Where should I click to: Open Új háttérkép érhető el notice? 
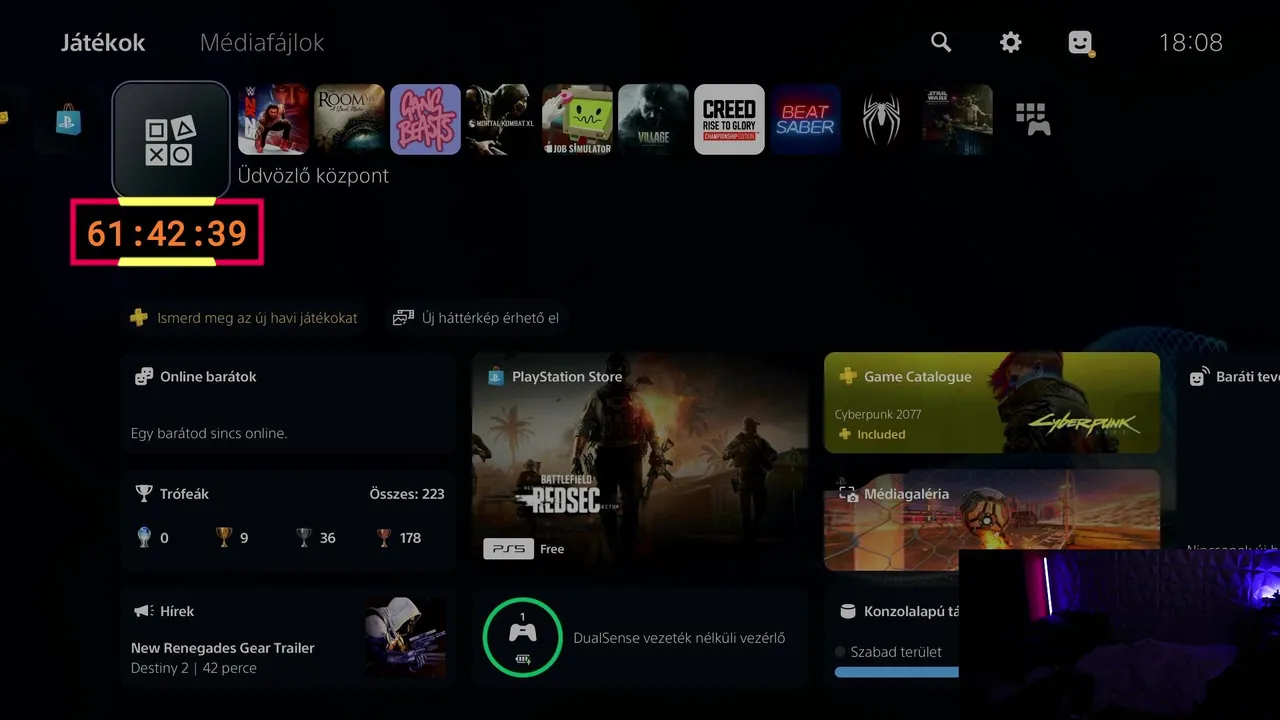click(477, 318)
